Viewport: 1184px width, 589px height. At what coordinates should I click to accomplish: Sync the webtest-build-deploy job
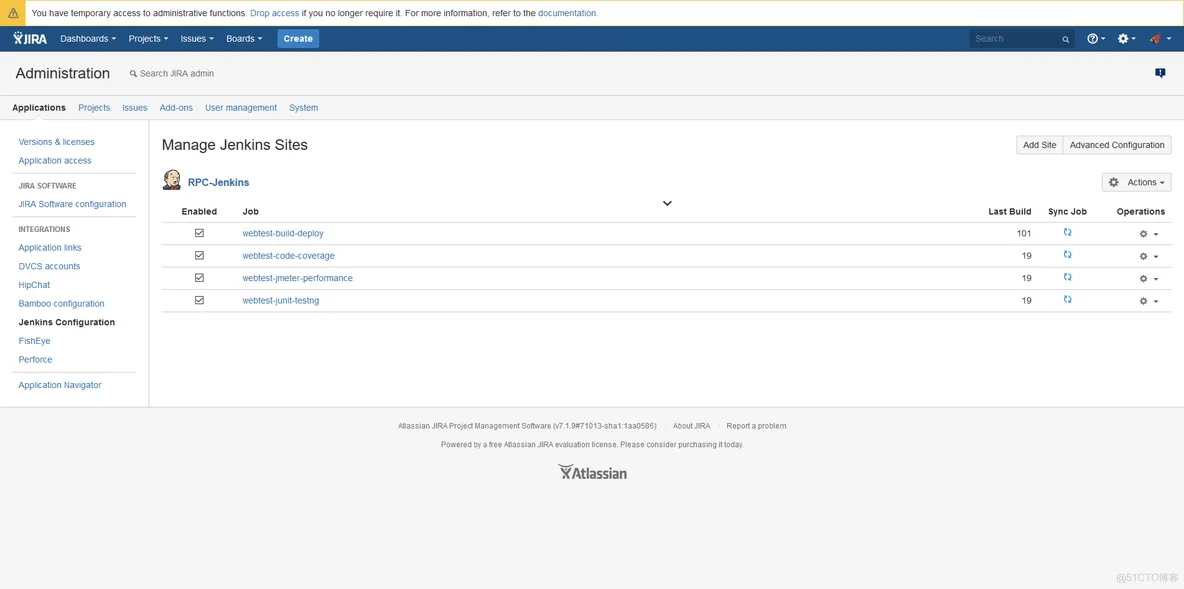1067,233
